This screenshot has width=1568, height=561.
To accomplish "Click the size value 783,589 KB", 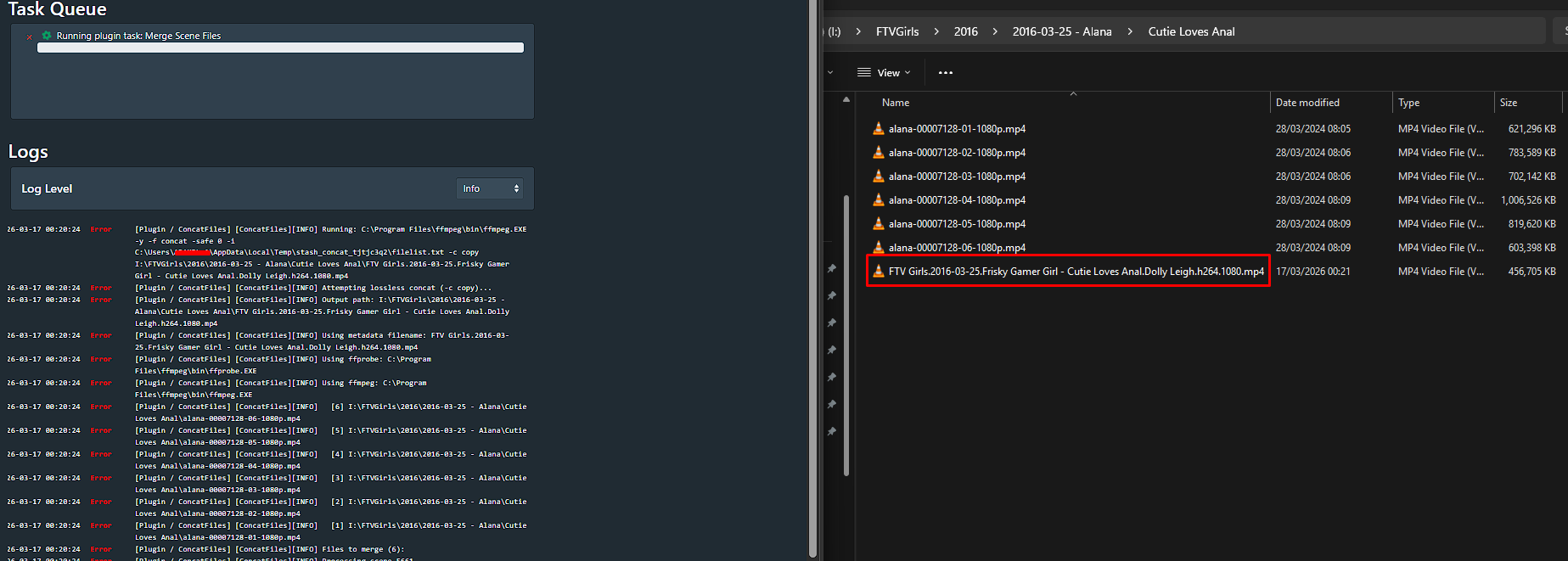I will click(1532, 153).
